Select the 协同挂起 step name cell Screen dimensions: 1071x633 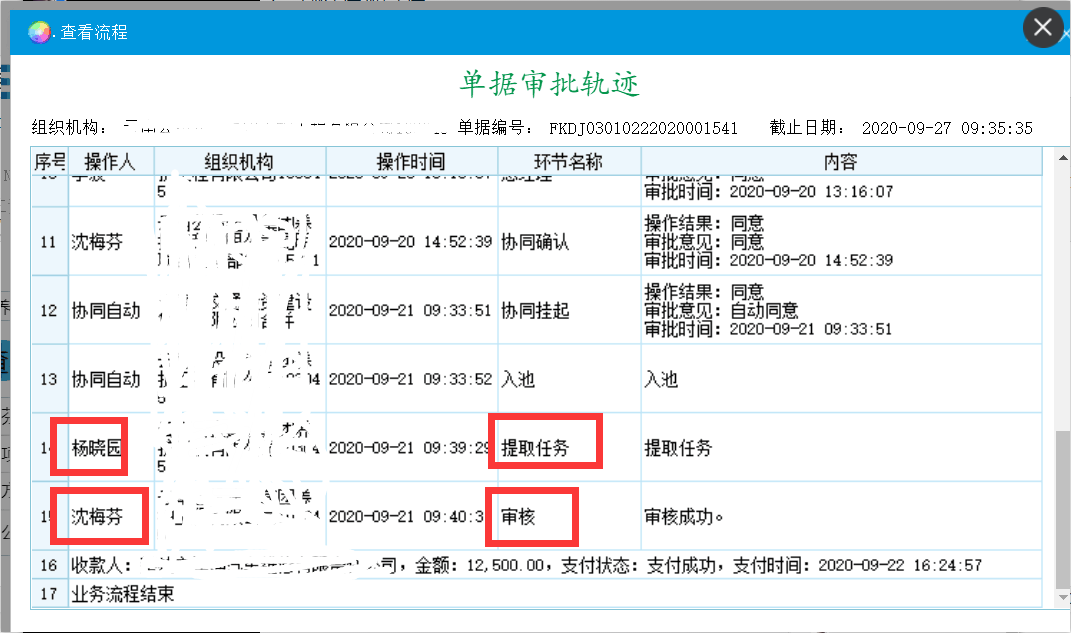(535, 311)
